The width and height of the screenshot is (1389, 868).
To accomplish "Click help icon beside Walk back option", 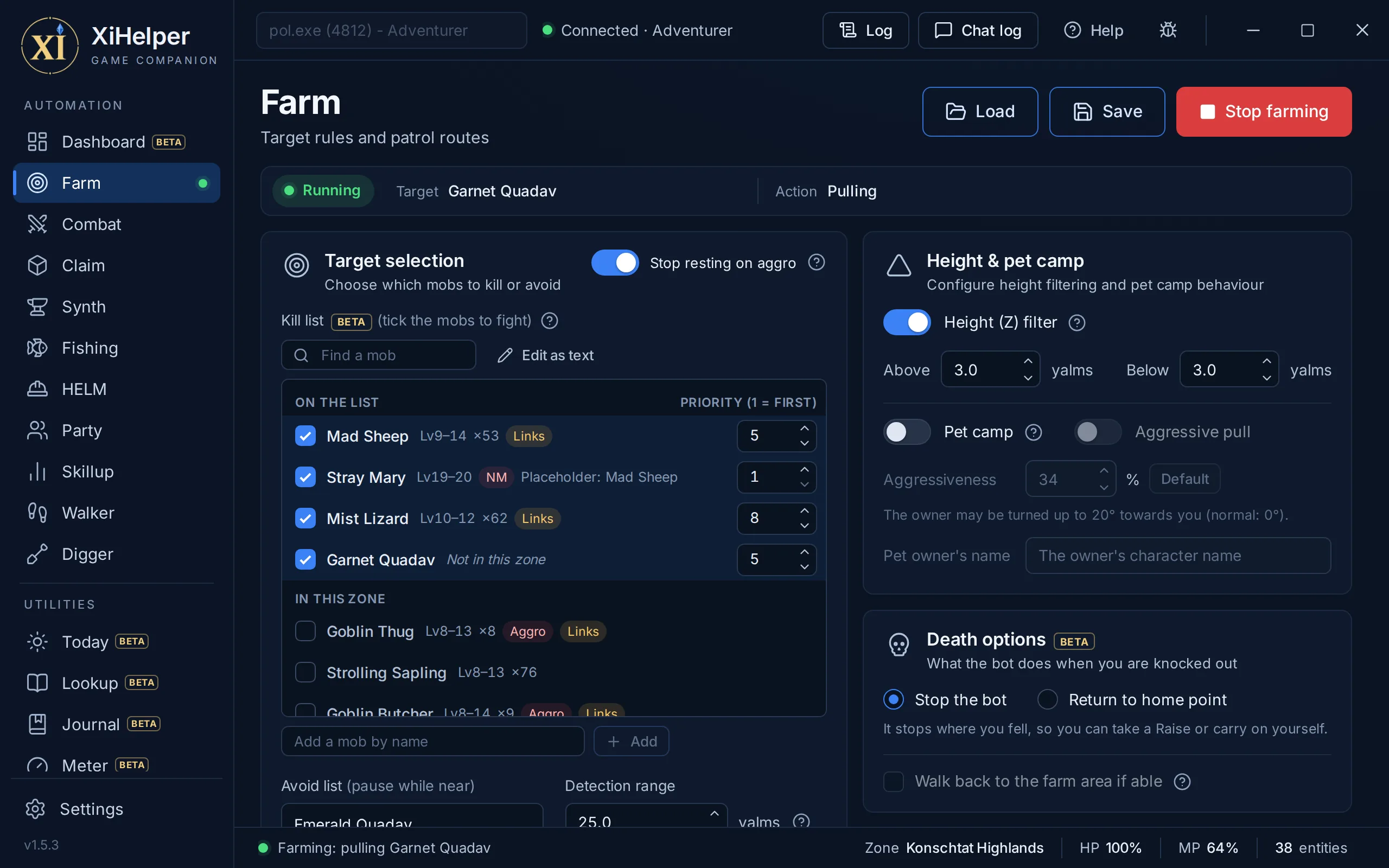I will click(1182, 781).
